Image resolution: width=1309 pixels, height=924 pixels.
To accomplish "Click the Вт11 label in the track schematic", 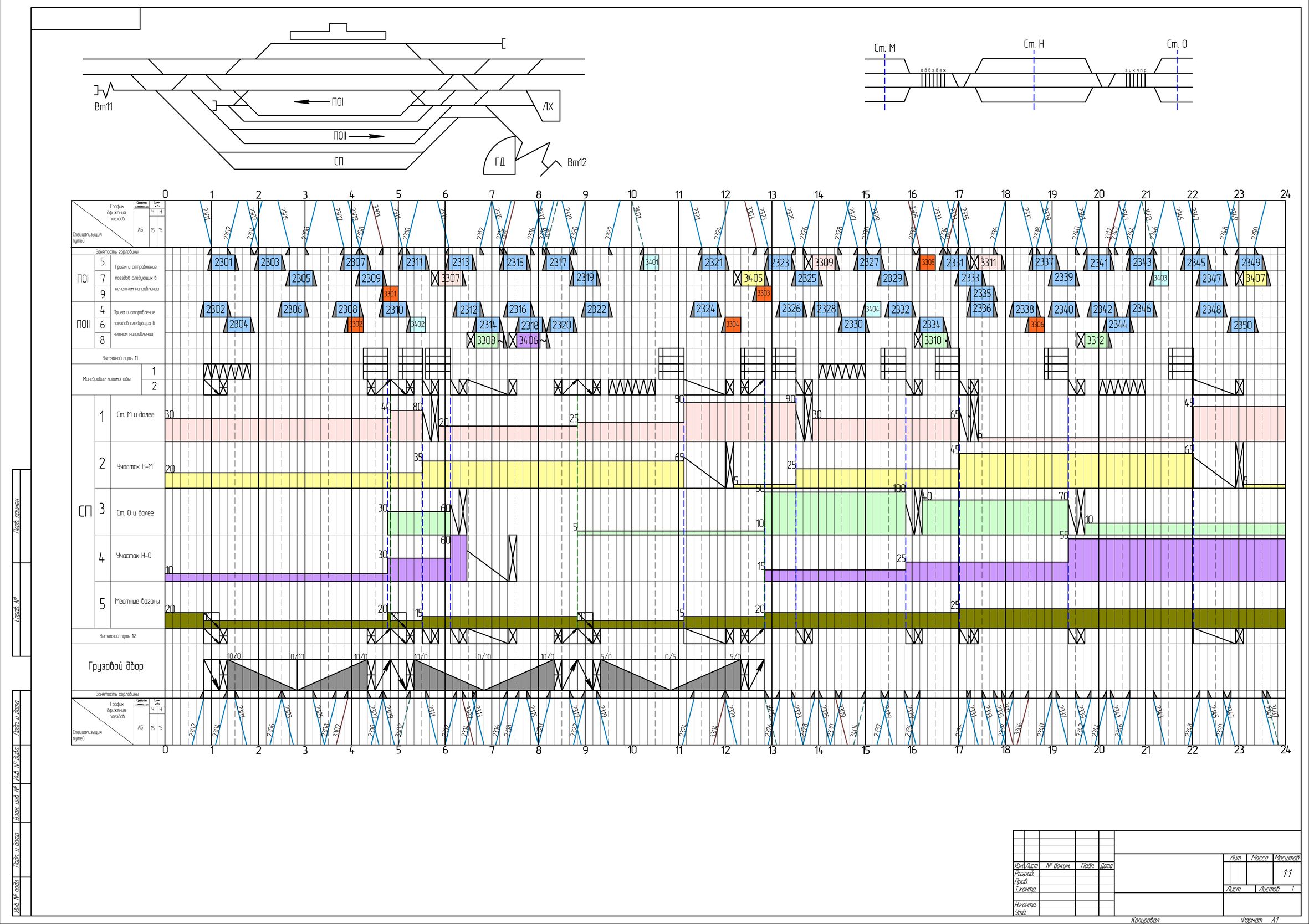I will 103,106.
